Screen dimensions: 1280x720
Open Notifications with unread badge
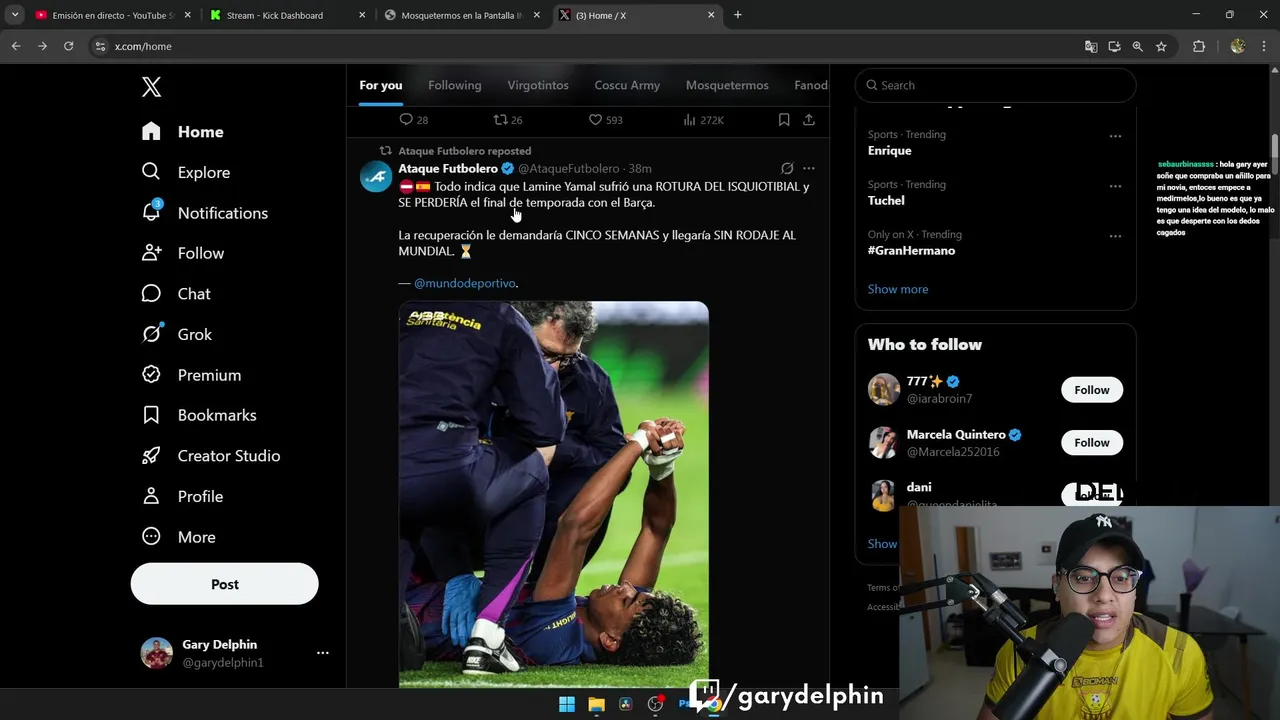tap(205, 213)
